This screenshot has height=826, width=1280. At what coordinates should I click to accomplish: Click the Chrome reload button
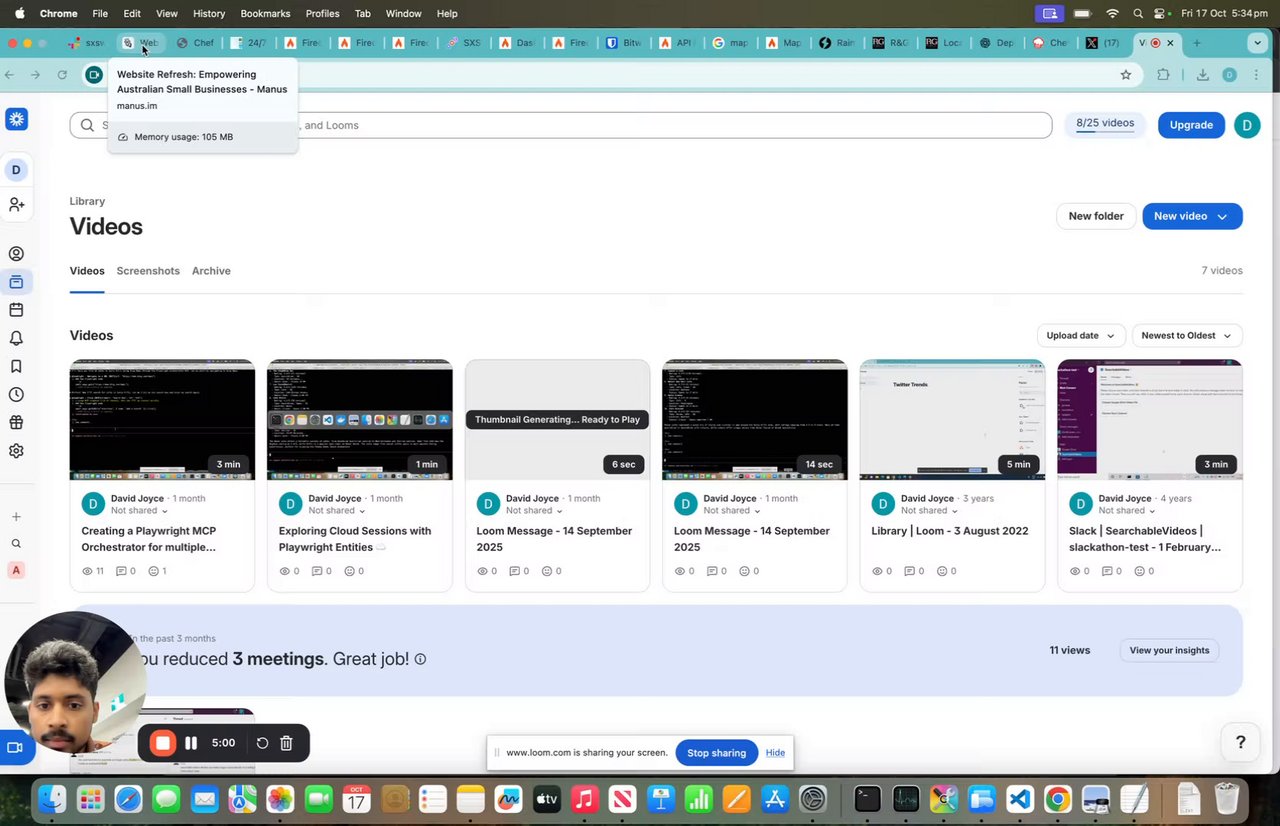coord(62,75)
